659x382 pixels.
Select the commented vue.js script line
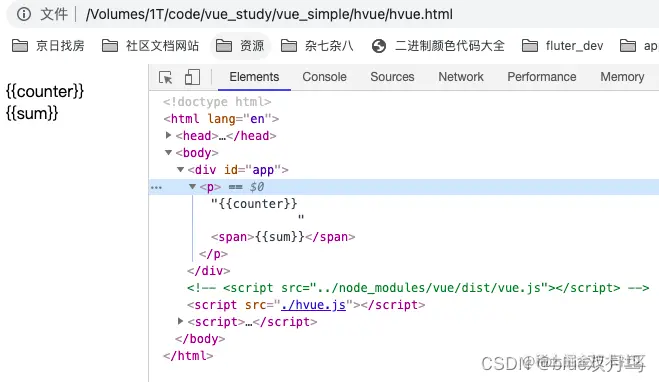click(x=418, y=288)
